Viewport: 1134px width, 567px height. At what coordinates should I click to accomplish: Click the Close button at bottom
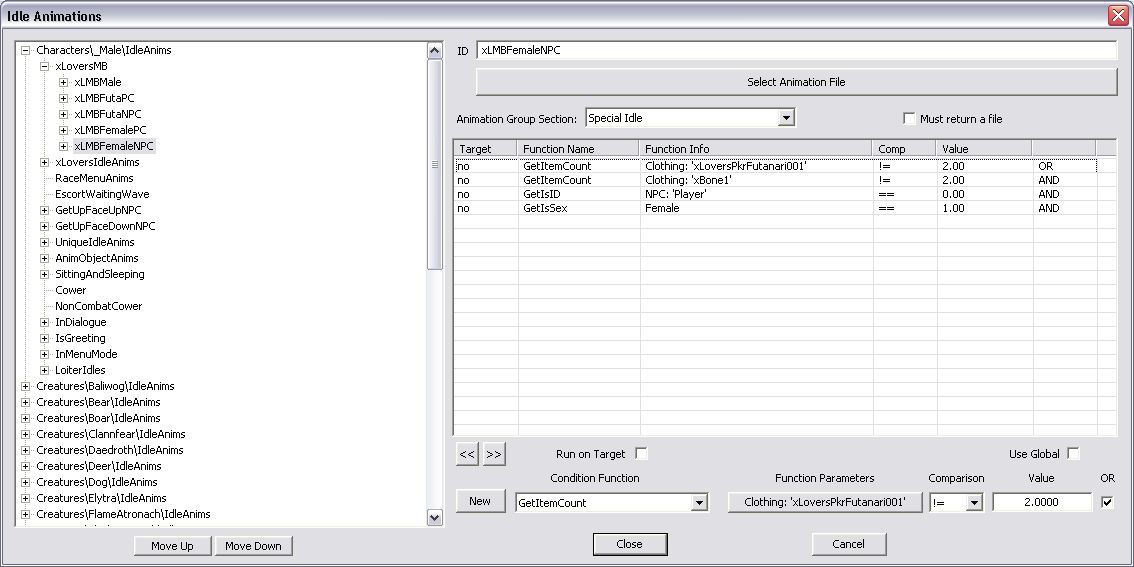coord(629,544)
